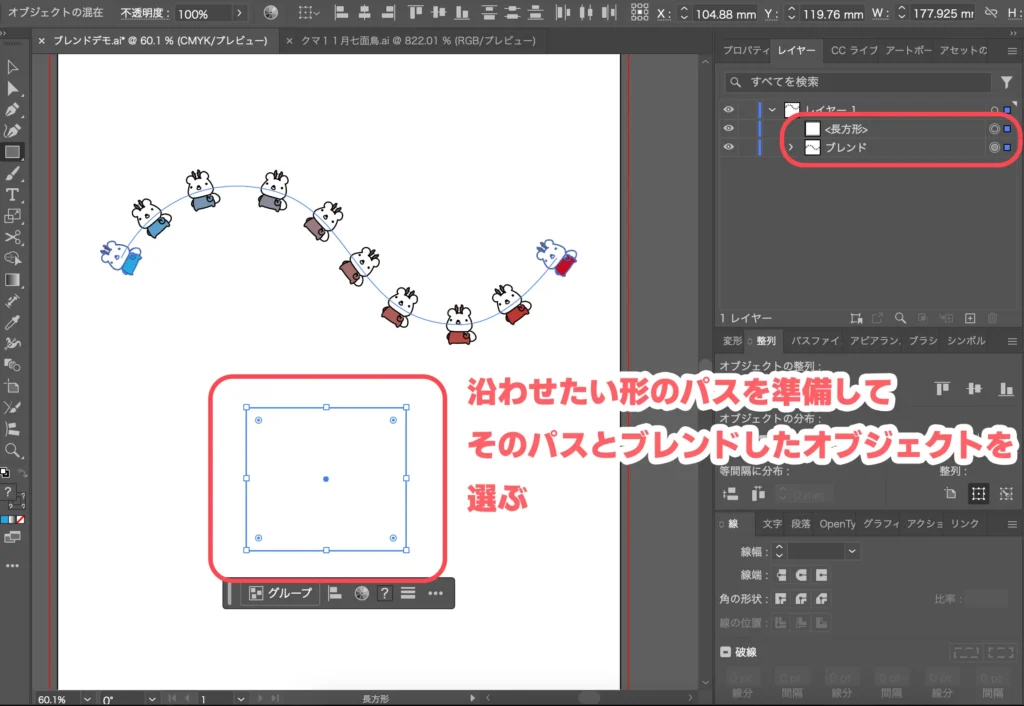The width and height of the screenshot is (1024, 706).
Task: Click the グループ button under the selection
Action: click(x=282, y=592)
